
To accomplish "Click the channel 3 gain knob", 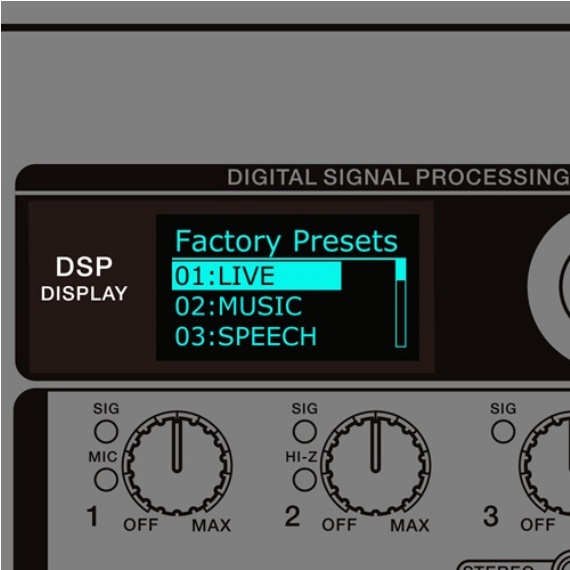I will 545,463.
